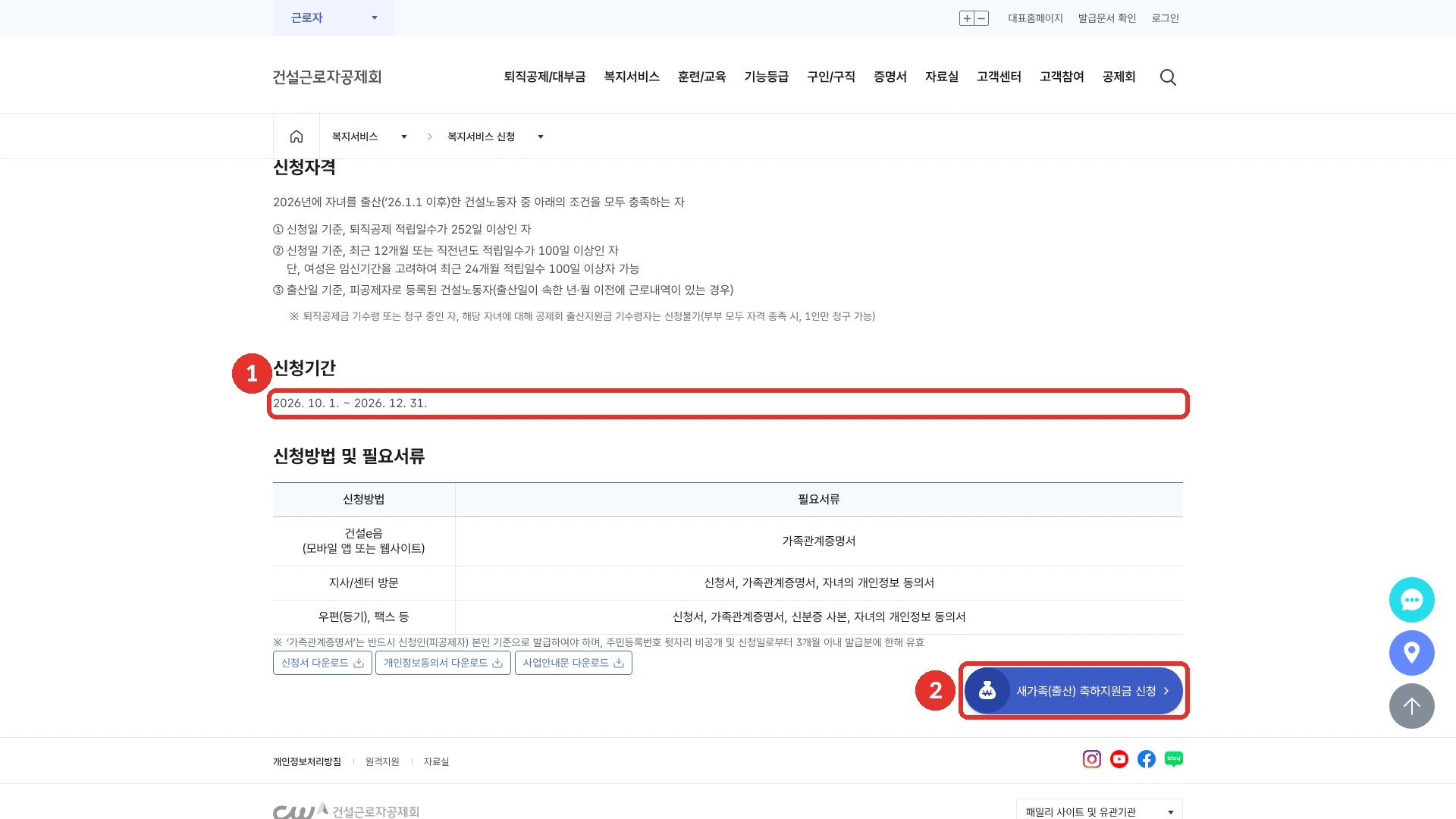
Task: Click the 우편(등기), 팩스 등 table cell
Action: 364,617
